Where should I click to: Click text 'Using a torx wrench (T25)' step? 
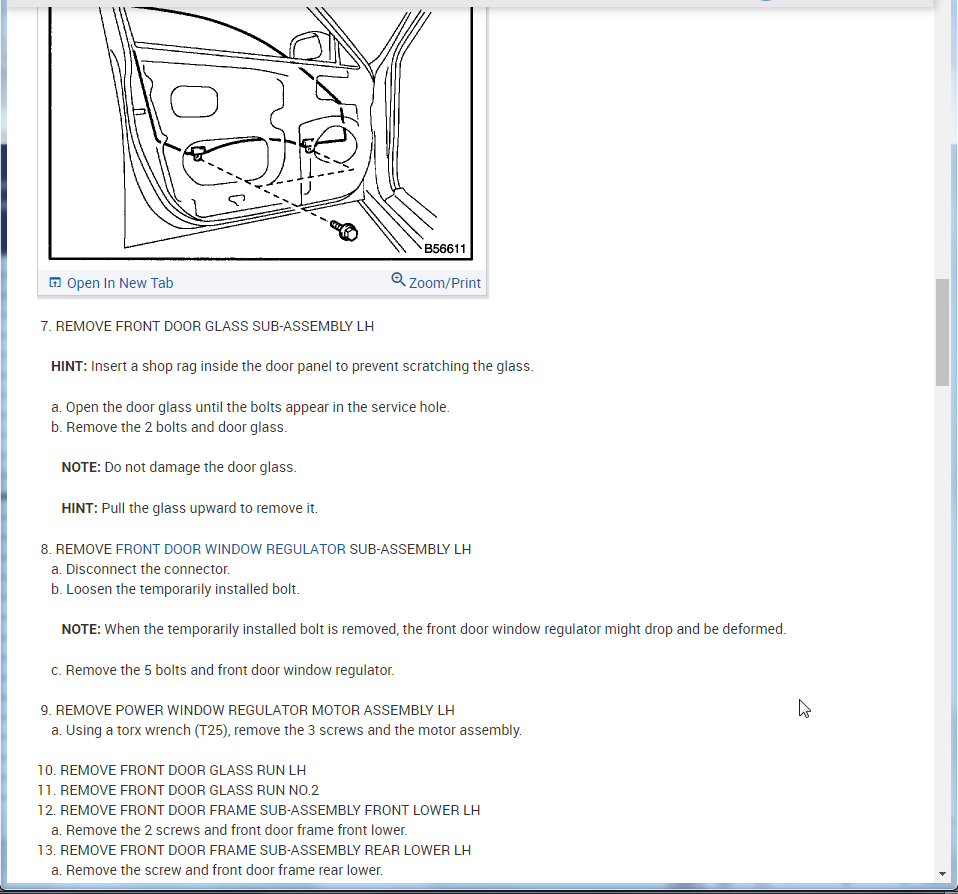287,730
